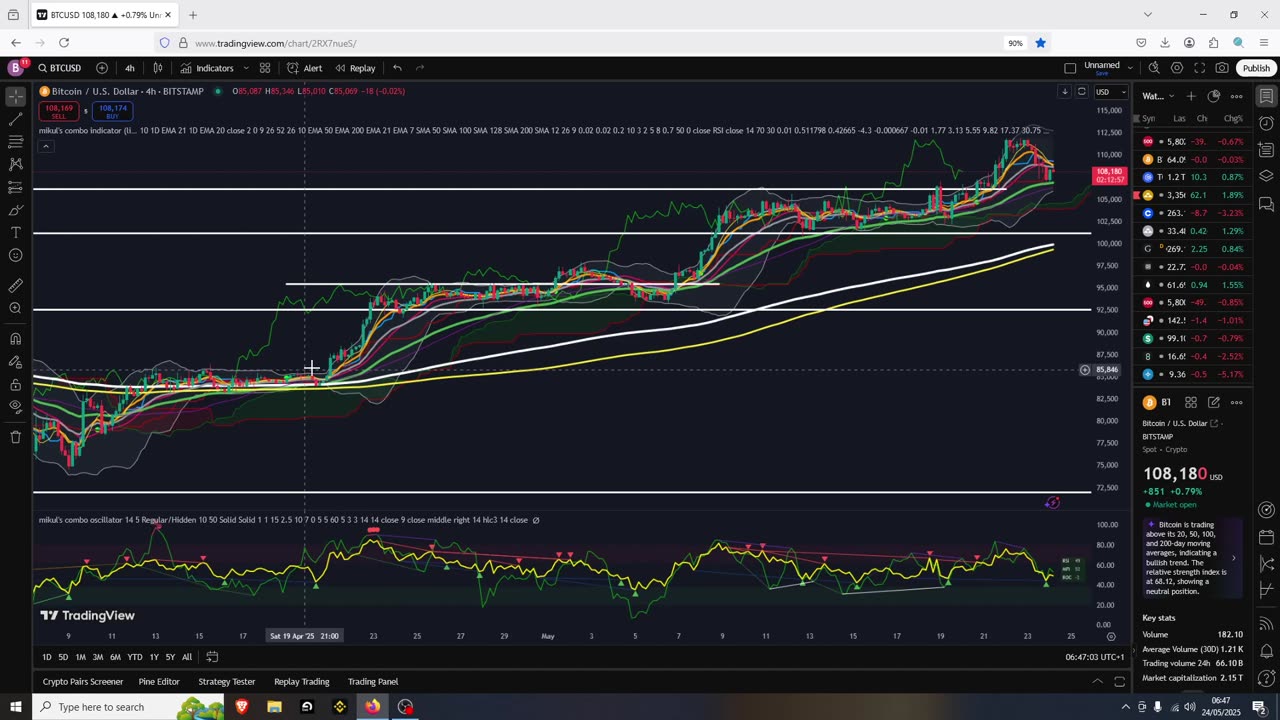Screen dimensions: 1280x720
Task: Toggle lock all drawing tools
Action: tap(15, 384)
